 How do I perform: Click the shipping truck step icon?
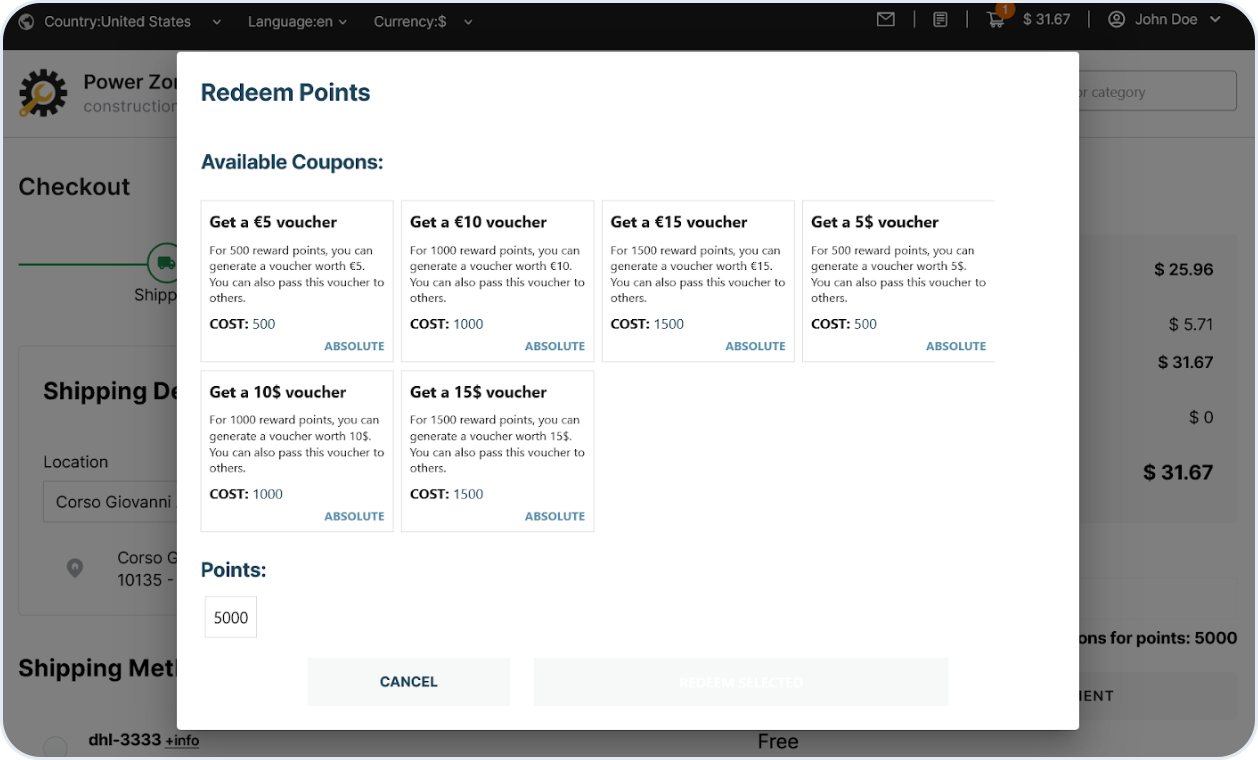click(x=163, y=264)
